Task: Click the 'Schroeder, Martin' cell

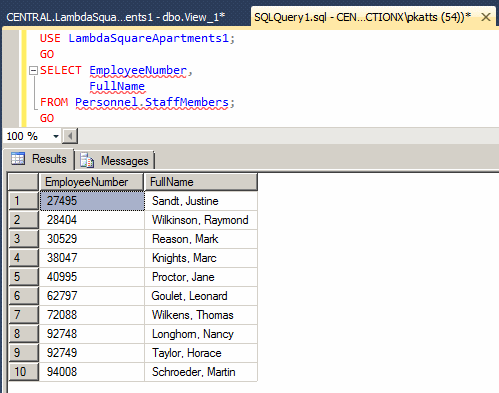Action: point(201,372)
